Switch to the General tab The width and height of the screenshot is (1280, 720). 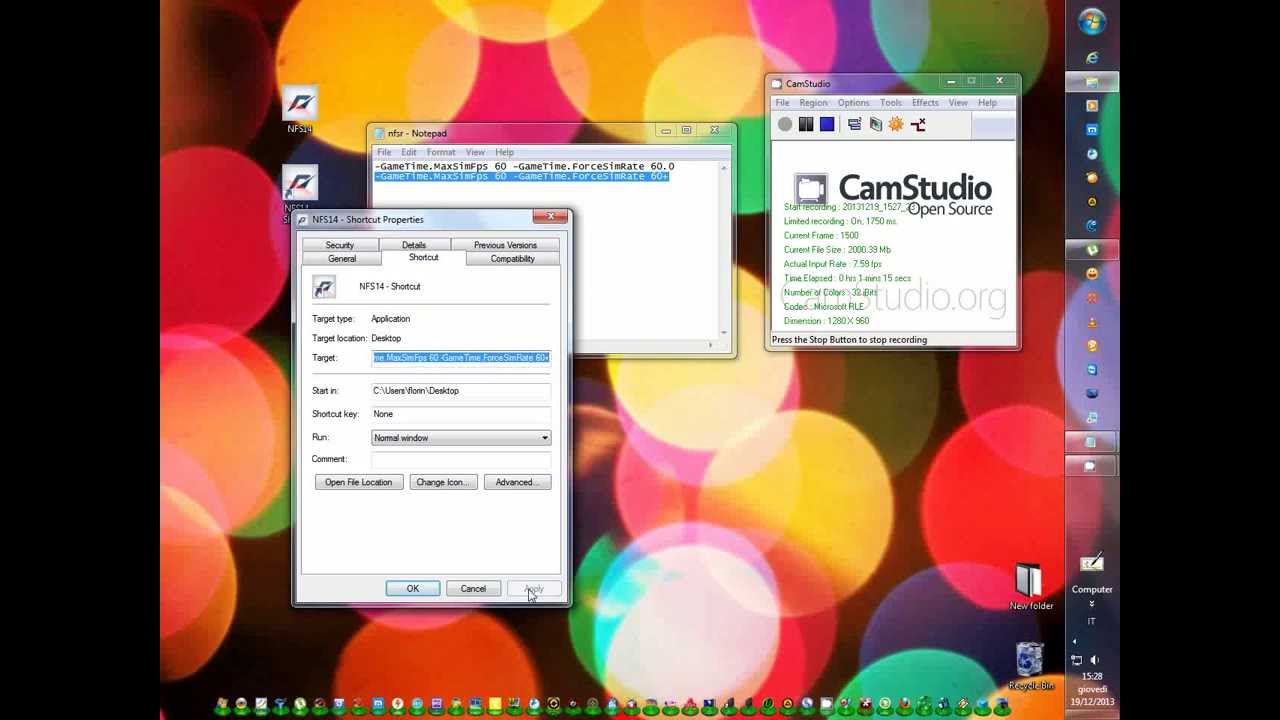(342, 259)
